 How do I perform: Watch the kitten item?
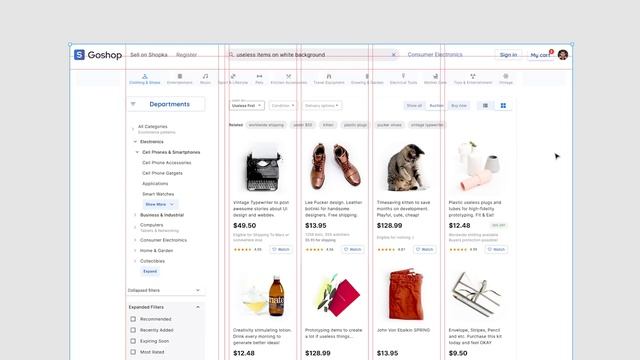coord(424,249)
